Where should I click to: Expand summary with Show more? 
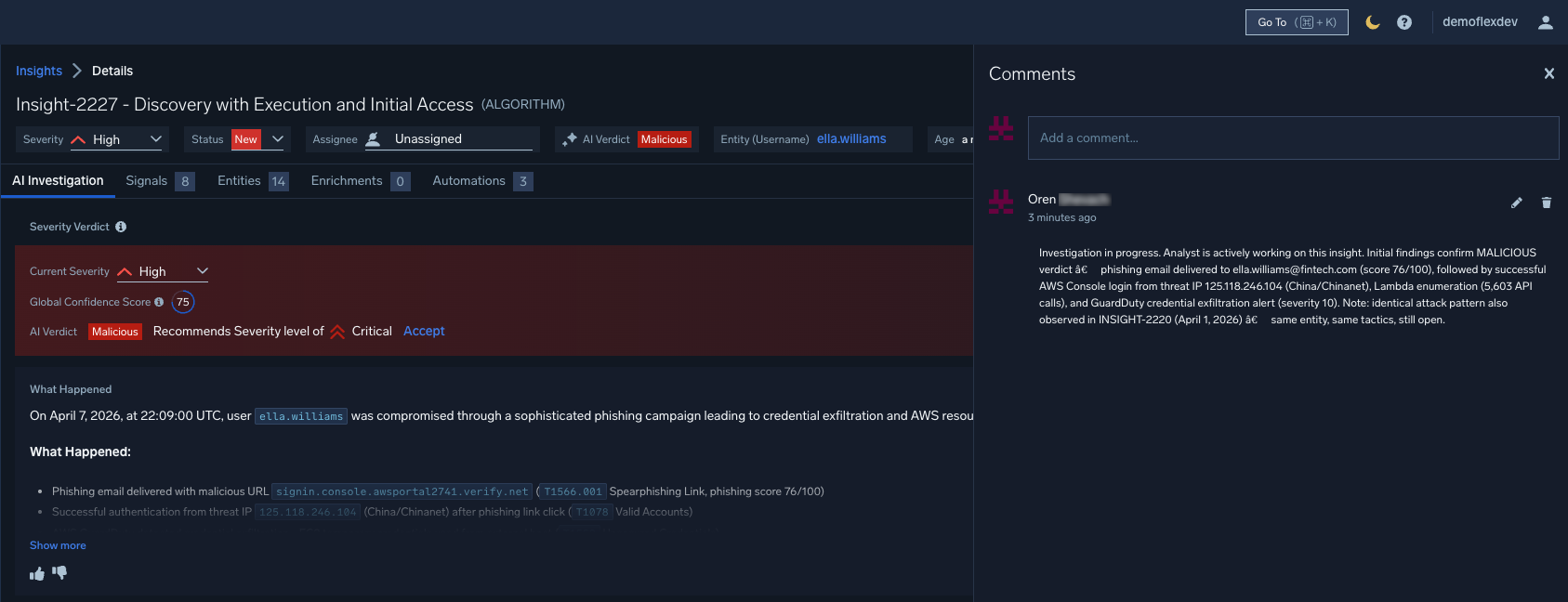point(58,545)
